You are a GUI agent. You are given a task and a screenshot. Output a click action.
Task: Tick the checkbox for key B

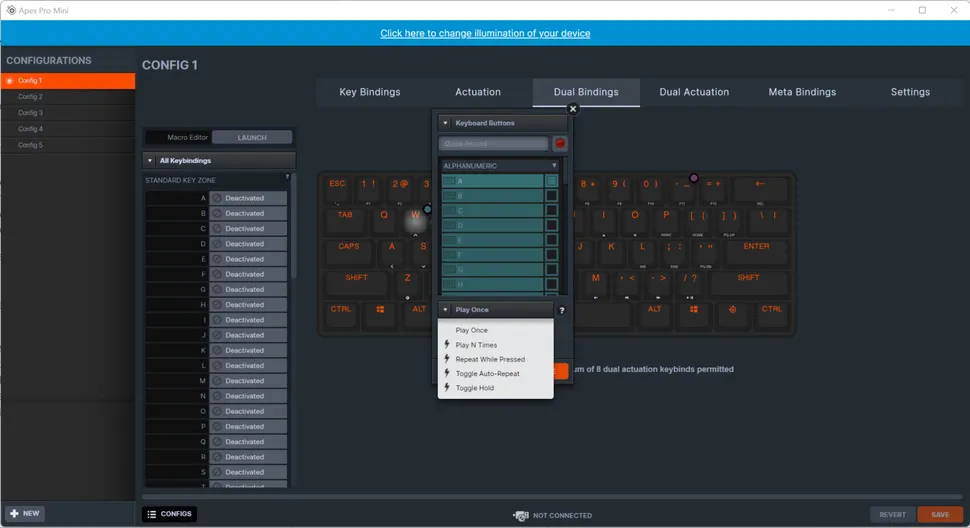pyautogui.click(x=551, y=195)
